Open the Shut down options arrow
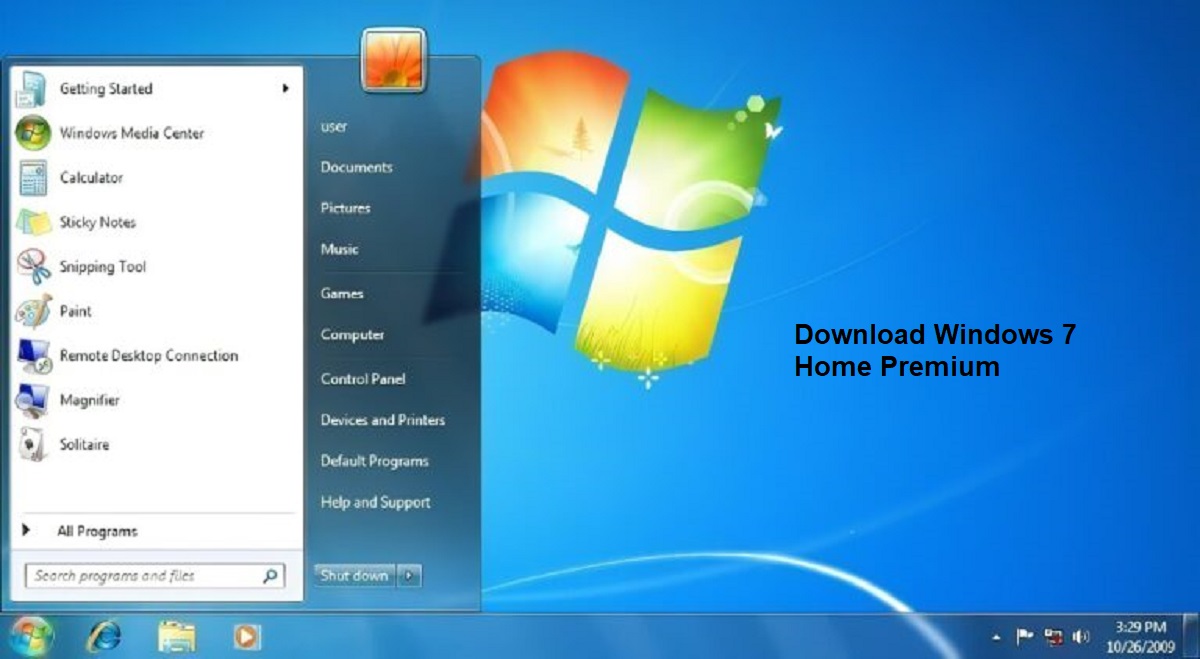1200x659 pixels. pyautogui.click(x=410, y=576)
